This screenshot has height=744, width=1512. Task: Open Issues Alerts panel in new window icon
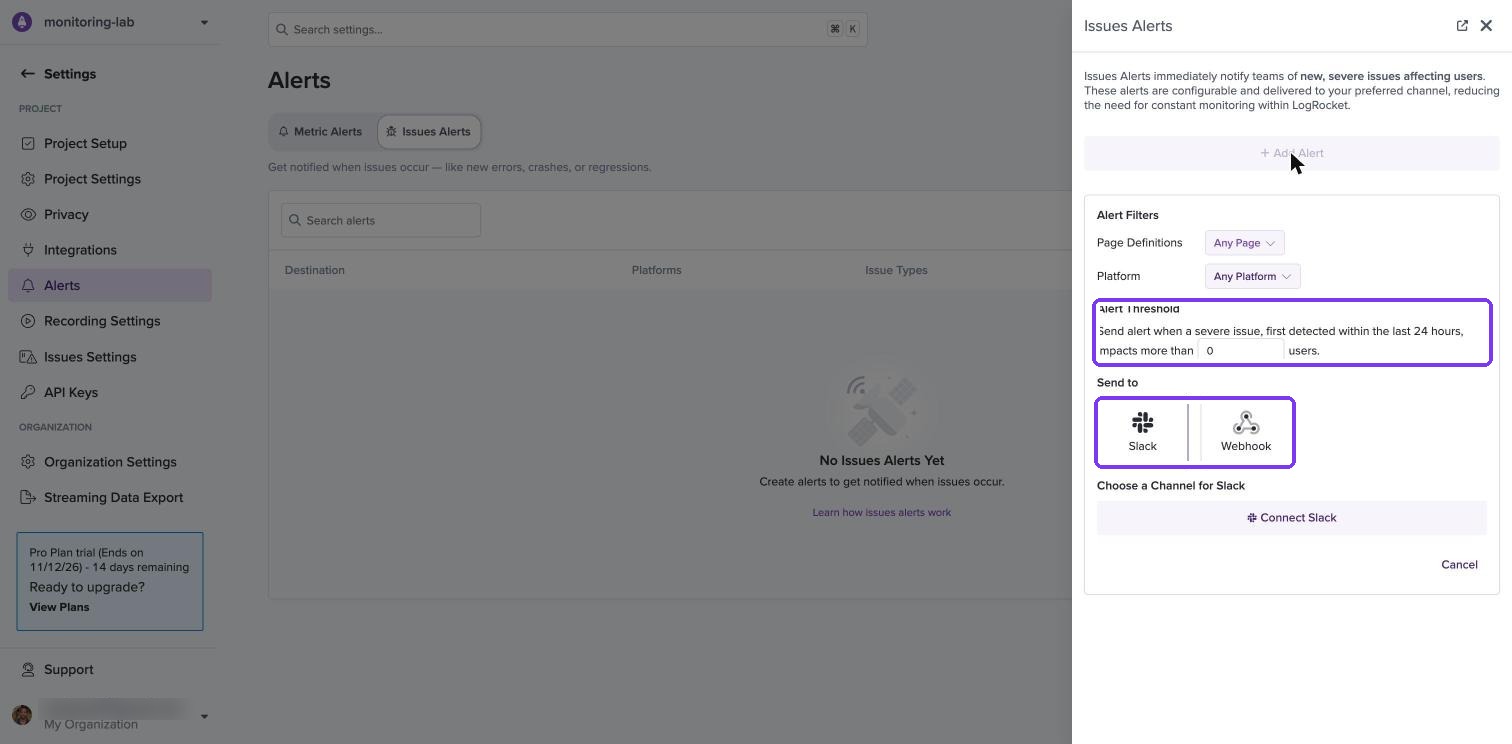1462,26
